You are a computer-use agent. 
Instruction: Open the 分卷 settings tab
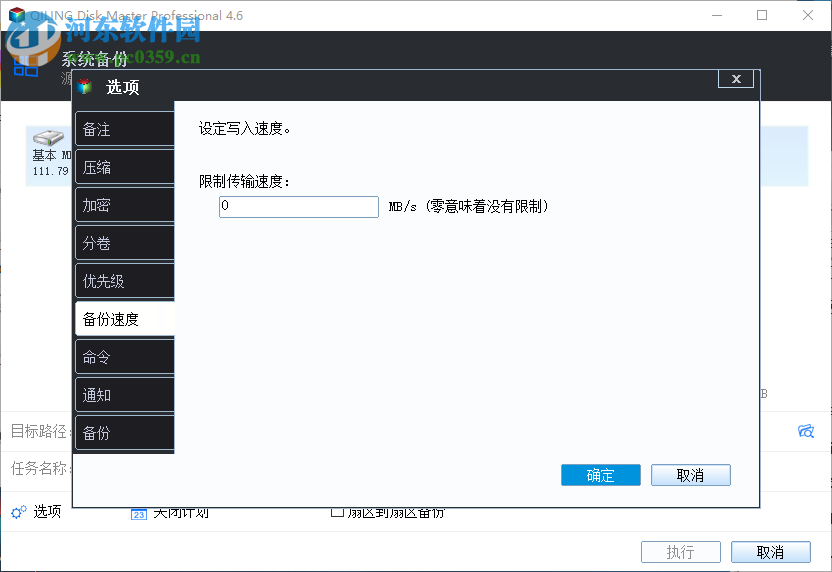(125, 243)
